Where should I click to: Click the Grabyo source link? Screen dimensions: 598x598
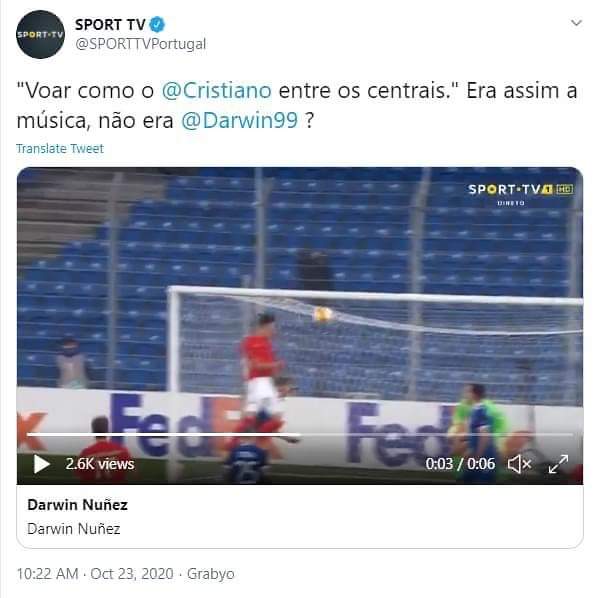coord(211,574)
